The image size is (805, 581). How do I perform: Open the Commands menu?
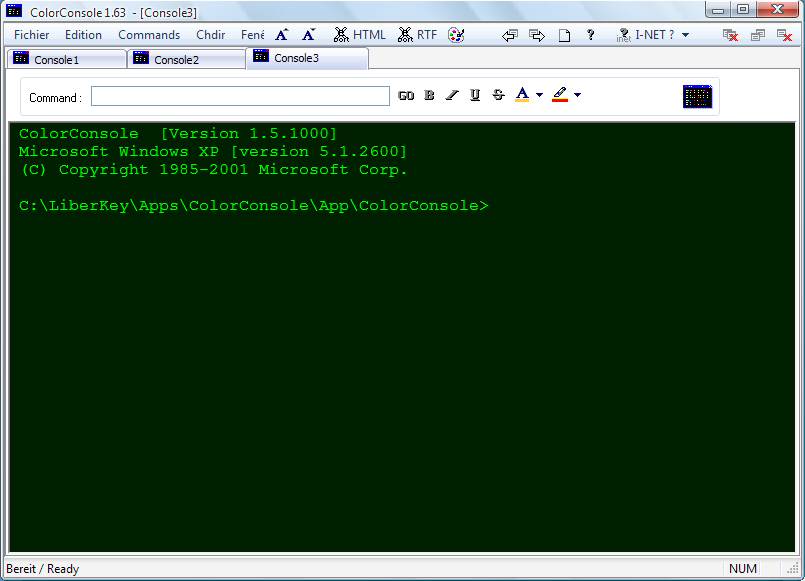149,35
